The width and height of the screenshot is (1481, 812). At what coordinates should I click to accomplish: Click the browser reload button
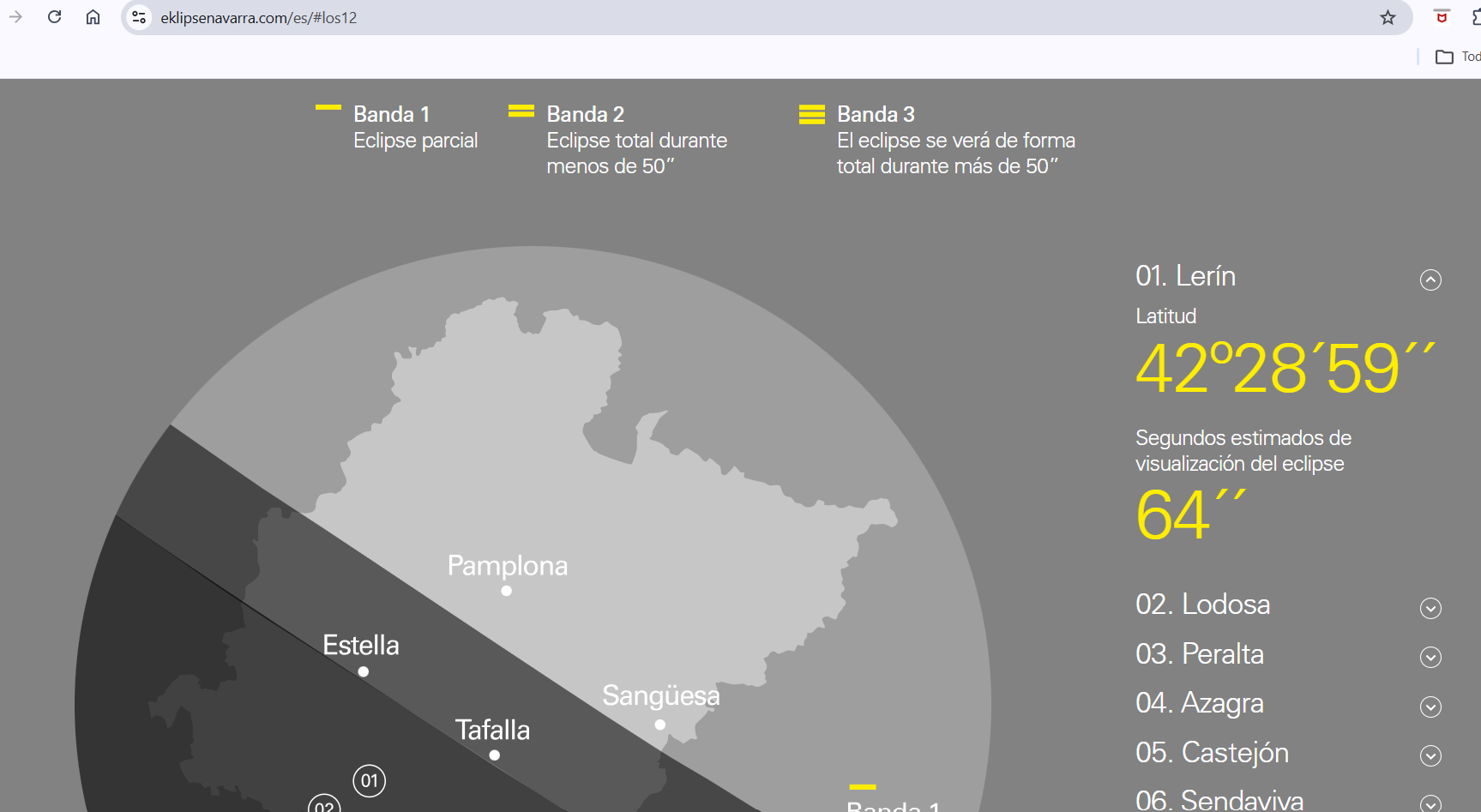point(54,17)
